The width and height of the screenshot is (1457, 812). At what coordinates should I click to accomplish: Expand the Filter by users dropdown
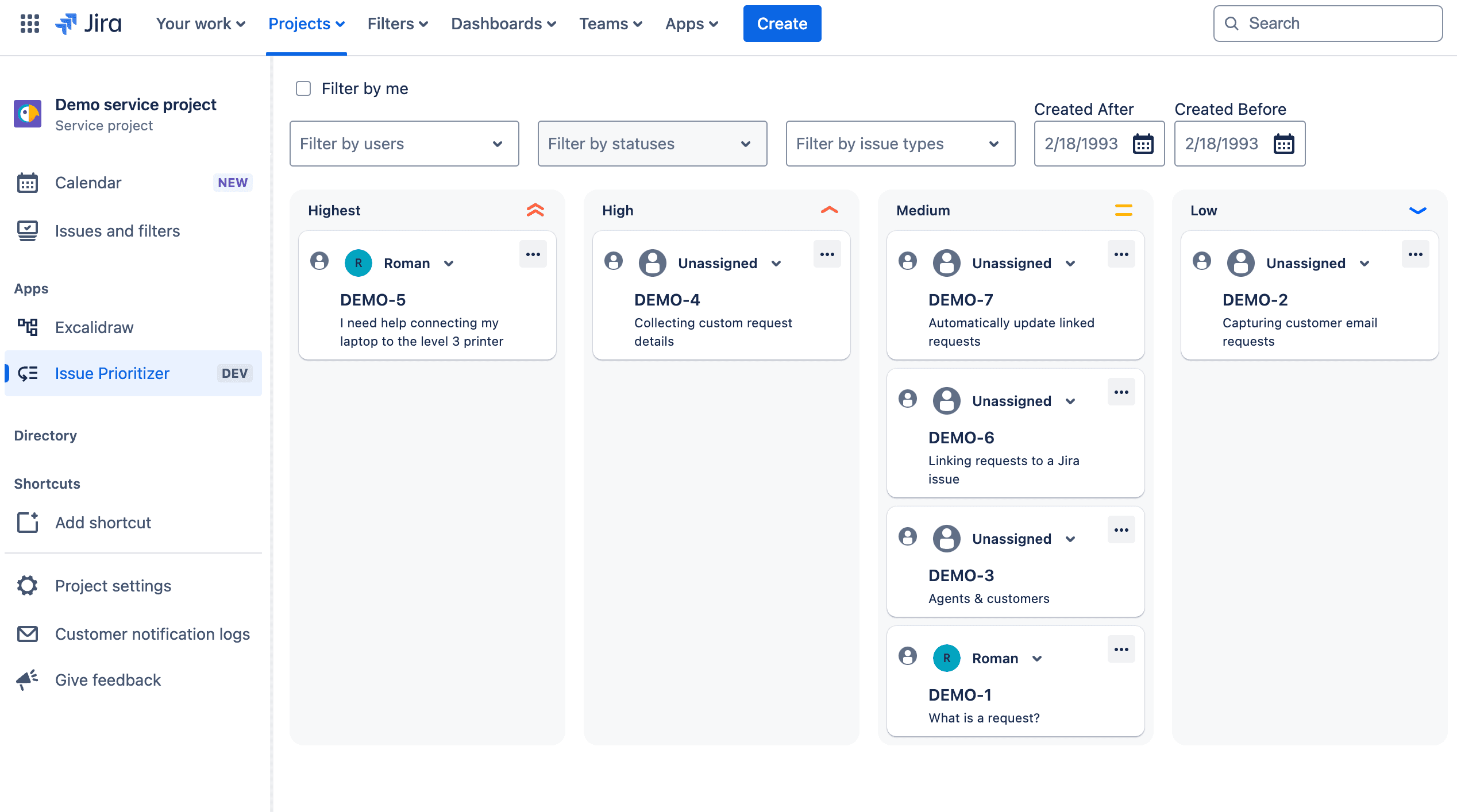click(x=404, y=144)
